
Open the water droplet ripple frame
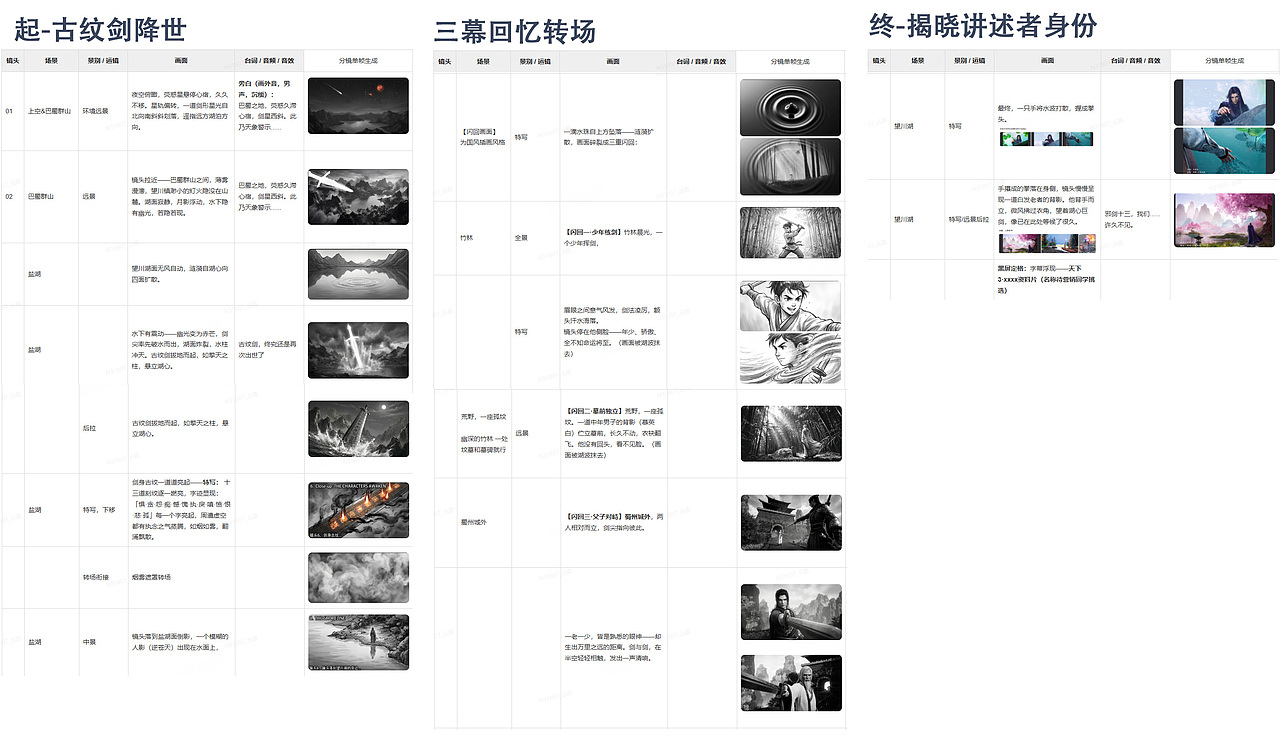(x=791, y=107)
